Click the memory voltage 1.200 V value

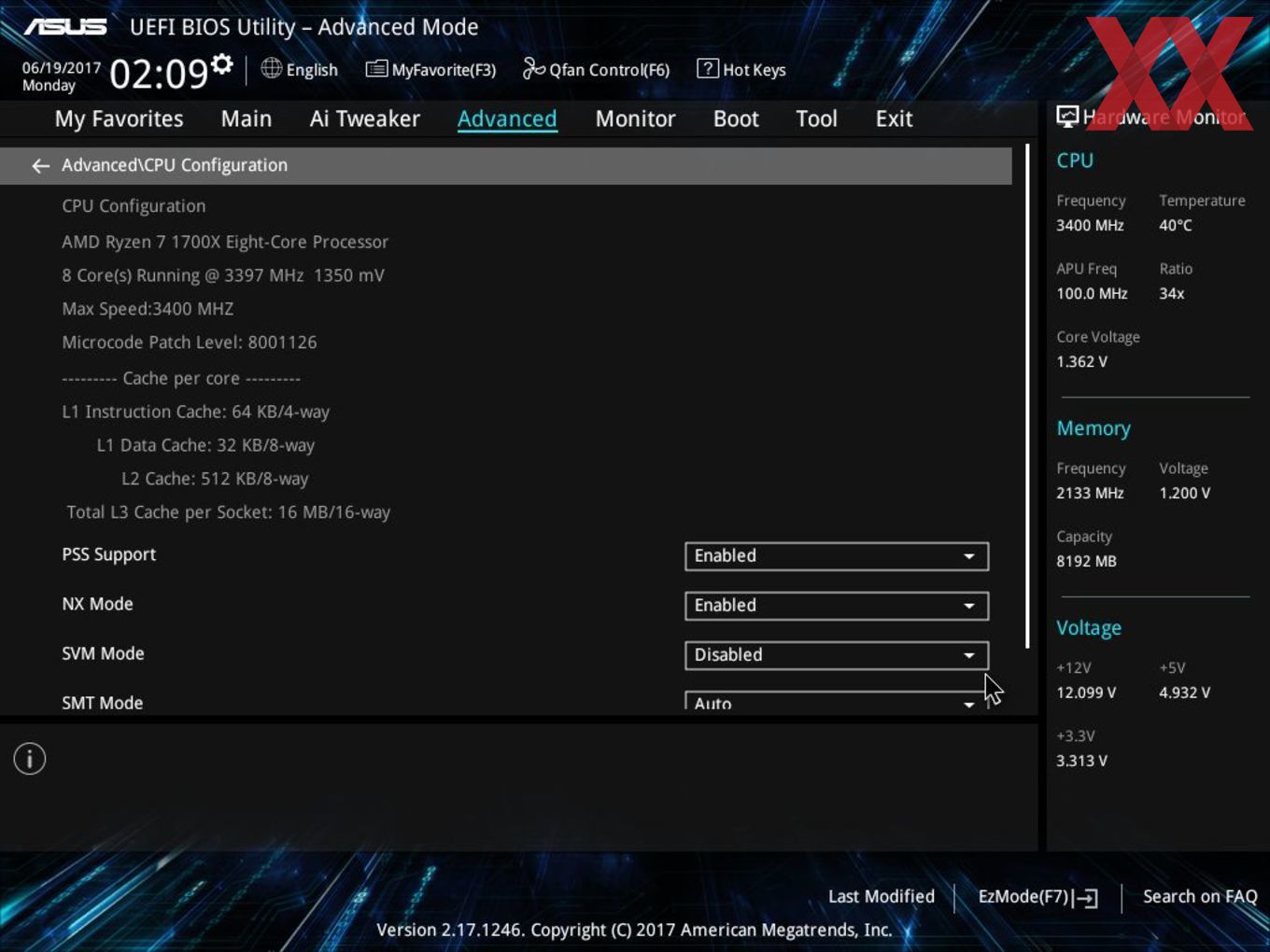1184,493
